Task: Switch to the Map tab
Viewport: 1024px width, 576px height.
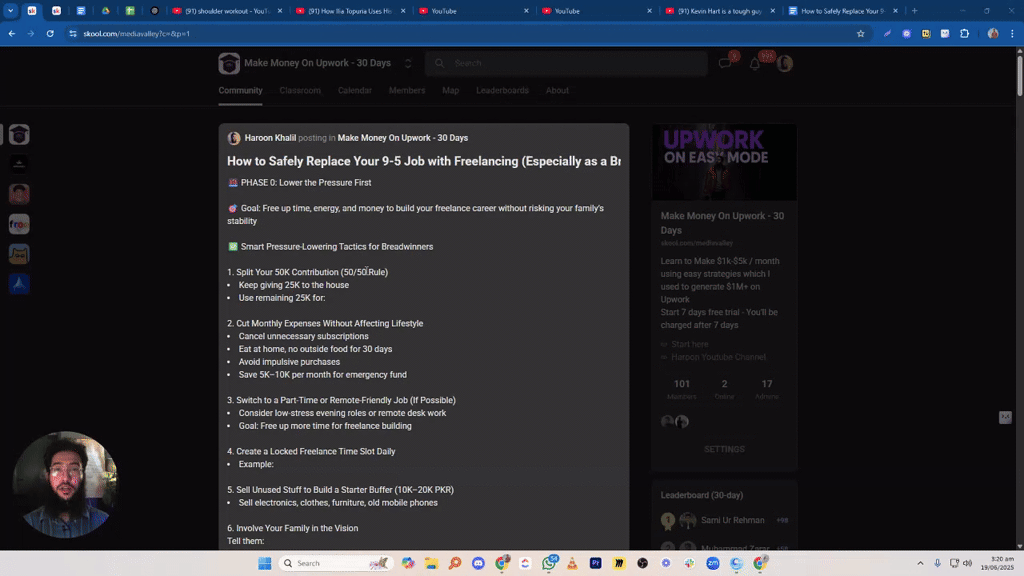Action: [451, 90]
